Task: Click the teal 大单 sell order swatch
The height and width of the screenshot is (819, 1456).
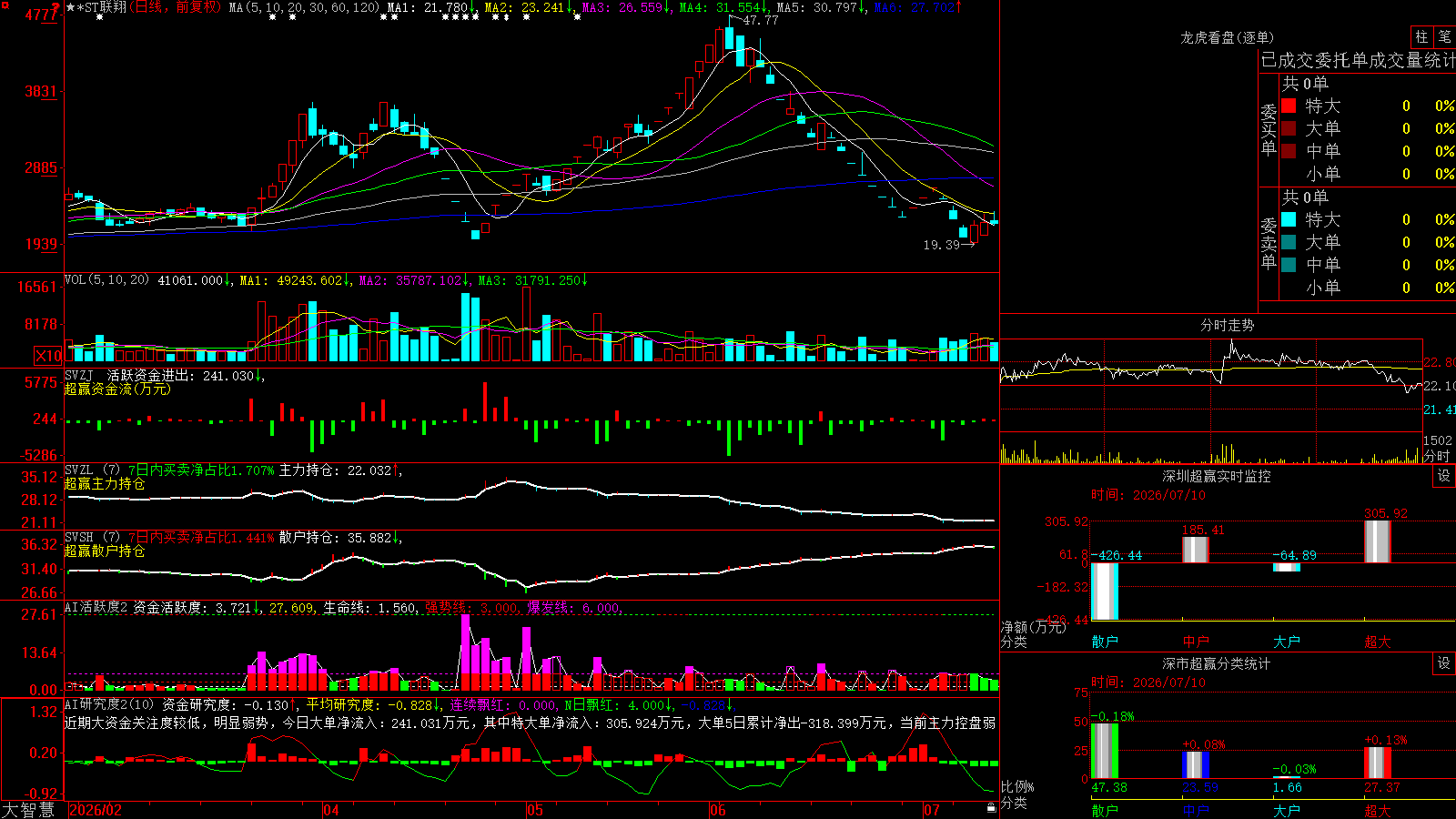Action: (x=1289, y=242)
